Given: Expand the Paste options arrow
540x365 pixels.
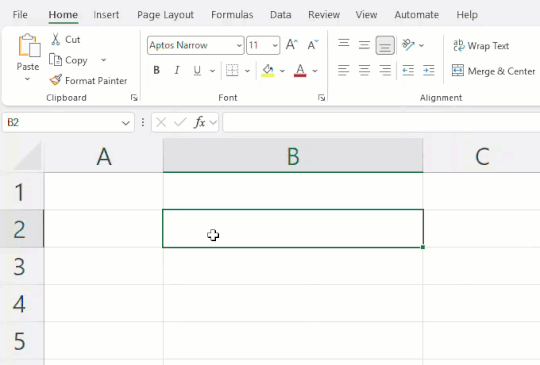Looking at the screenshot, I should 28,80.
